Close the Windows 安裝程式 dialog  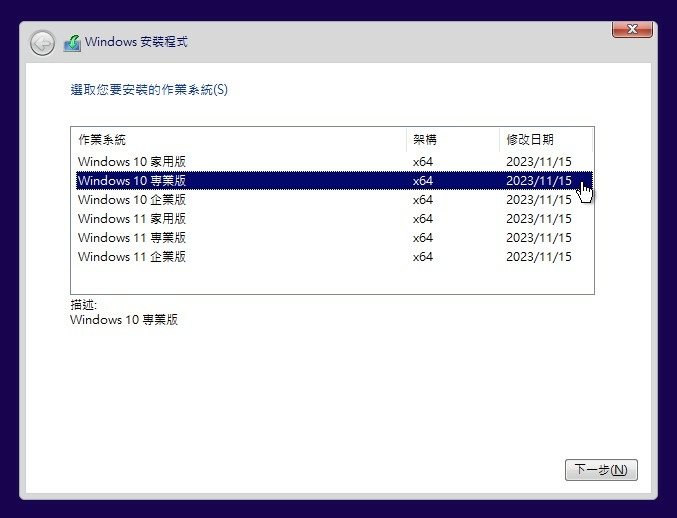point(632,29)
